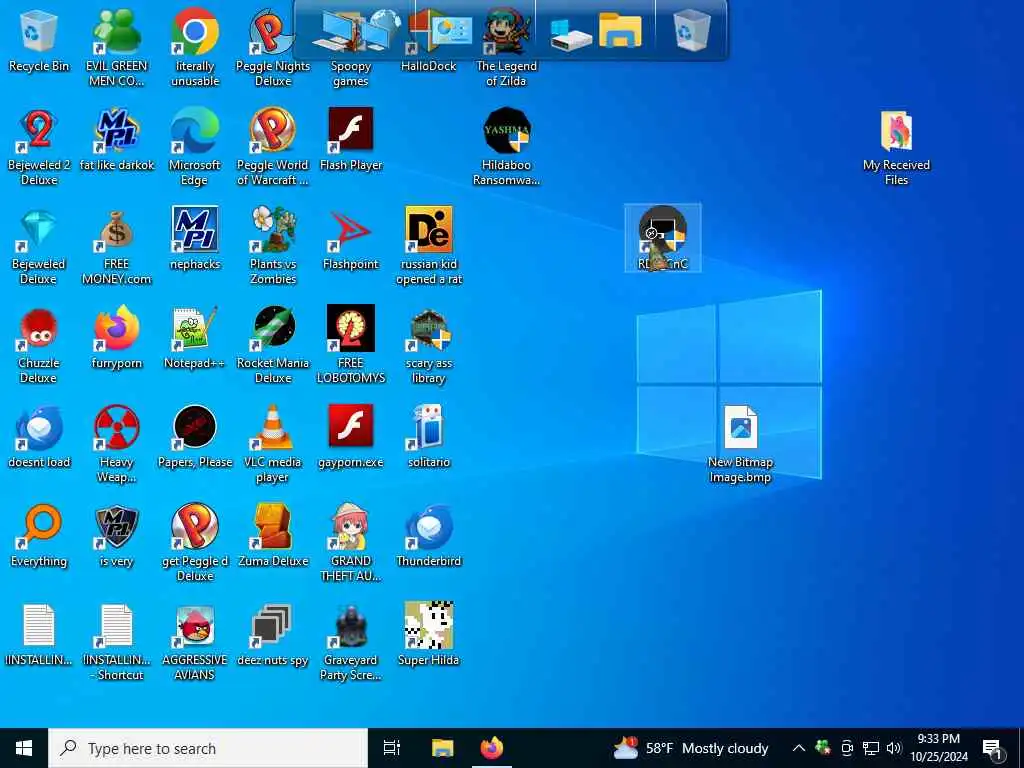Viewport: 1024px width, 768px height.
Task: Switch to Firefox on the taskbar
Action: (492, 748)
